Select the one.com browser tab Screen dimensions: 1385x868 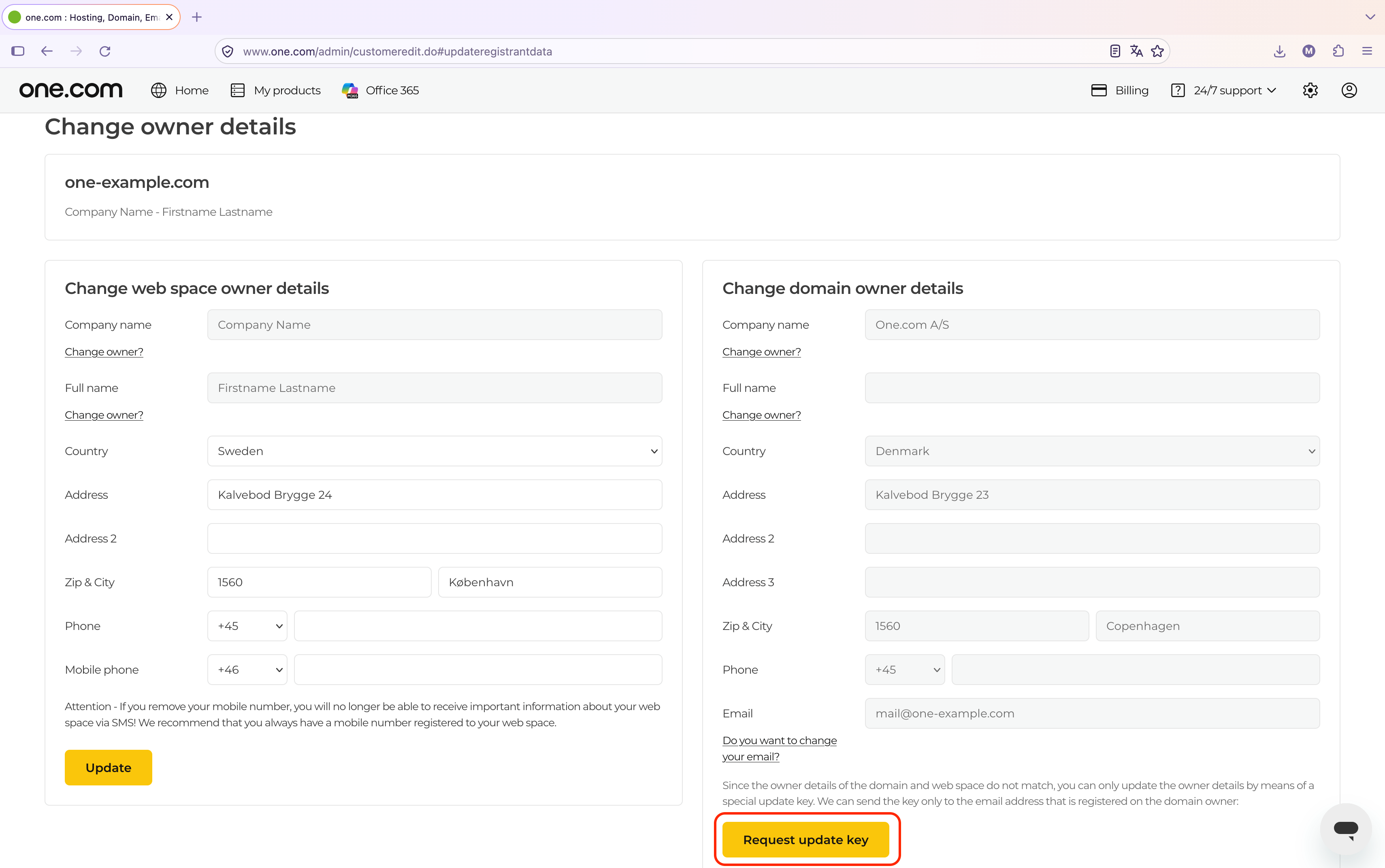pyautogui.click(x=91, y=17)
